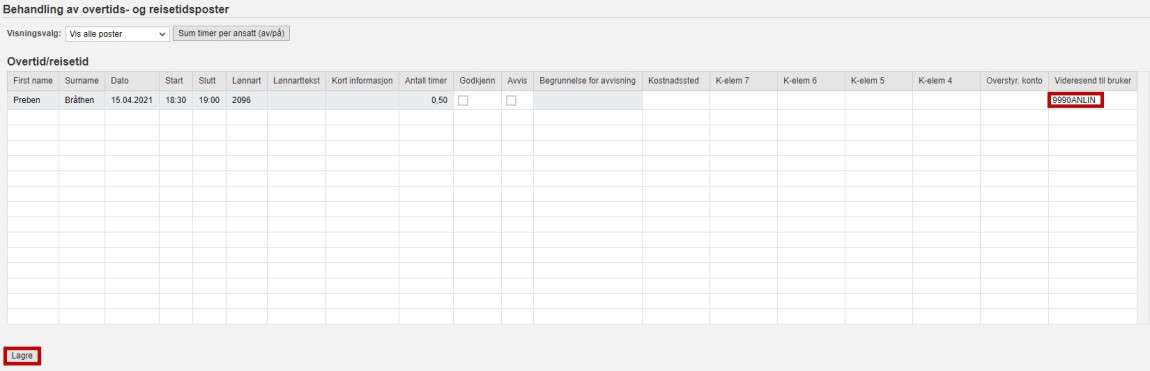Click the K-elem 6 cell in first row
Viewport: 1150px width, 371px height.
810,100
